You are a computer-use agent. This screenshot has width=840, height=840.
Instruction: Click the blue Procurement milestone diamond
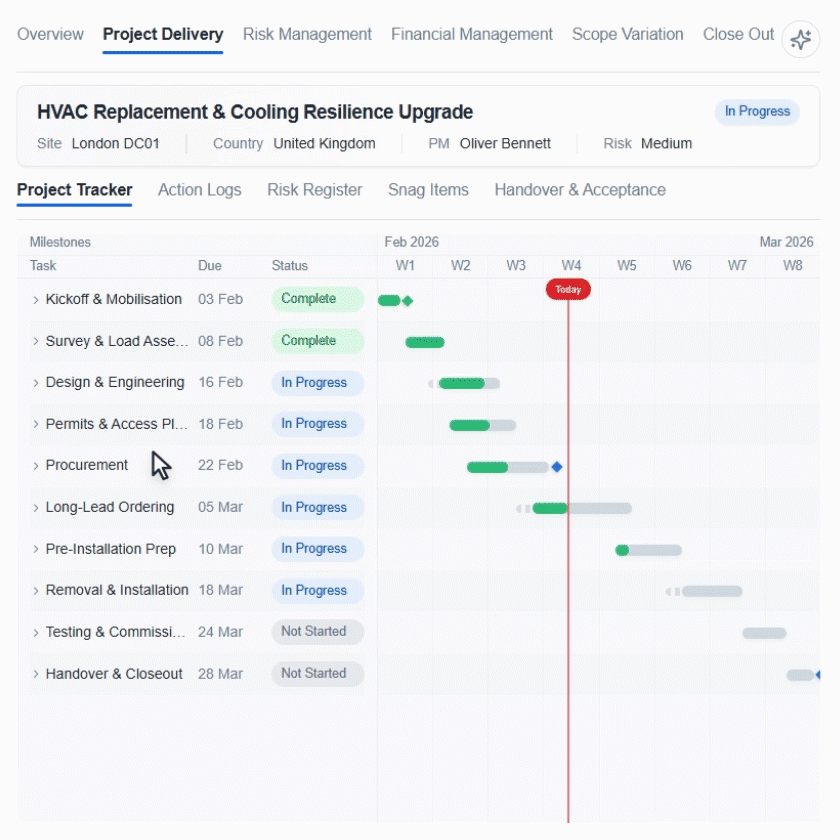[557, 467]
